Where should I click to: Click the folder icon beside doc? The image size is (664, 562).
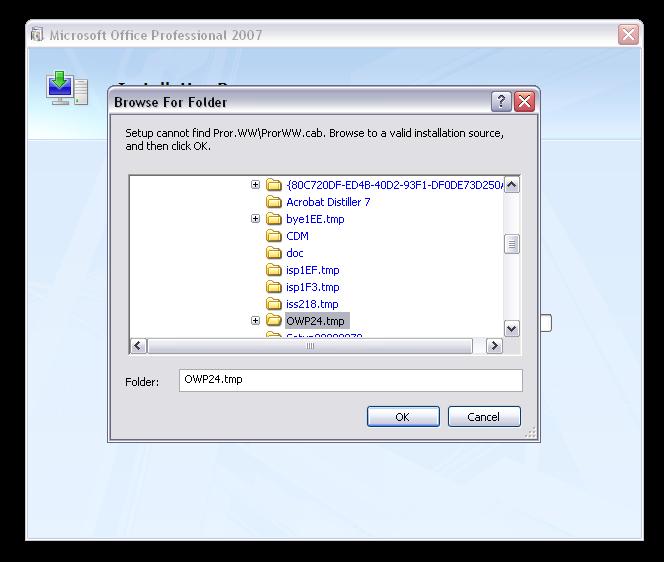tap(274, 253)
